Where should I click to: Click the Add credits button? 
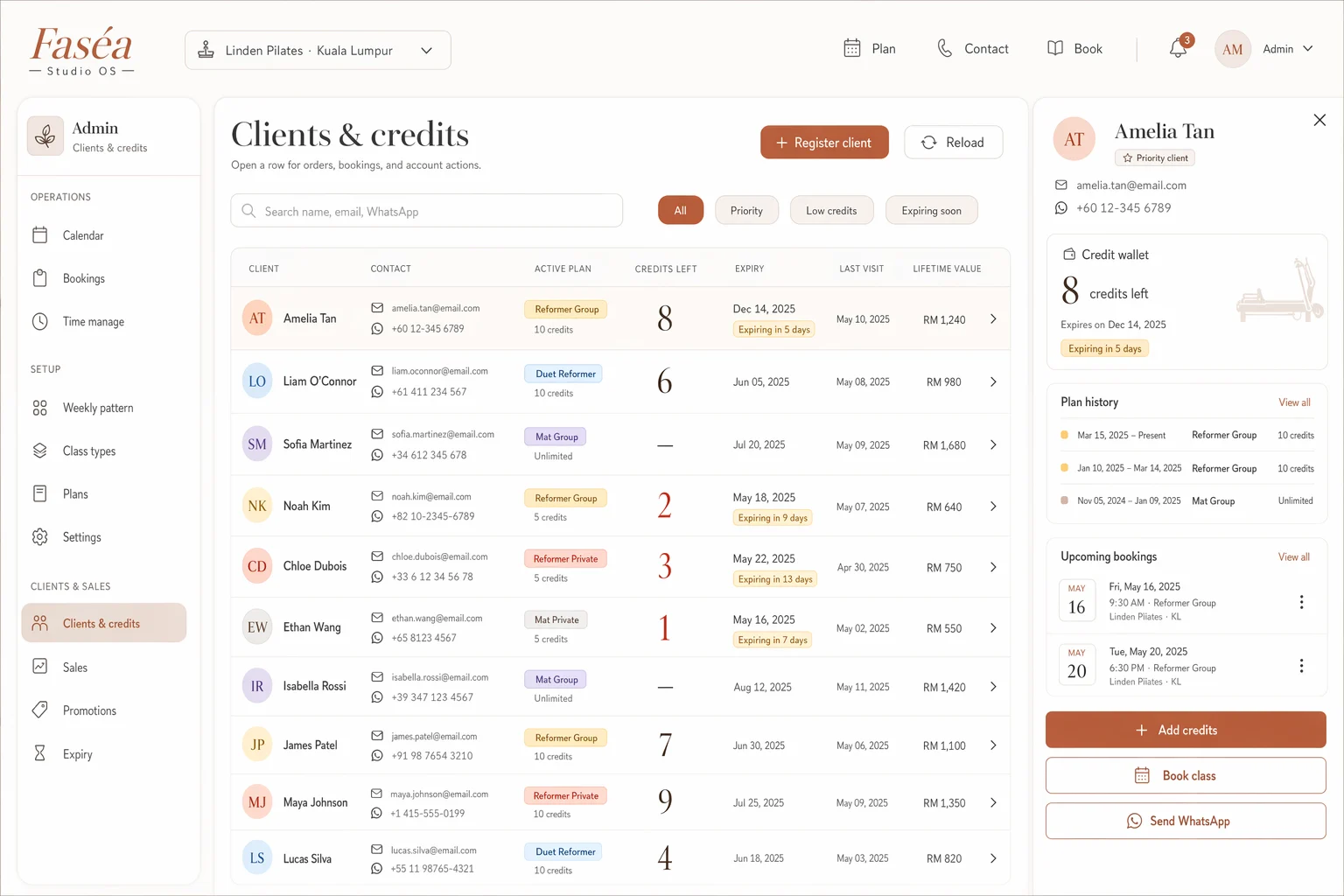point(1186,730)
